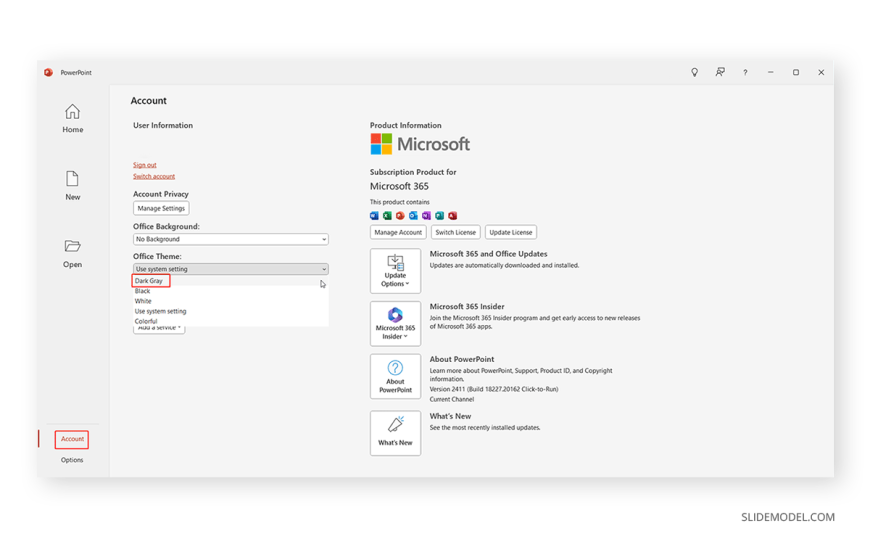Open help with the question mark
The height and width of the screenshot is (539, 870).
pyautogui.click(x=745, y=72)
